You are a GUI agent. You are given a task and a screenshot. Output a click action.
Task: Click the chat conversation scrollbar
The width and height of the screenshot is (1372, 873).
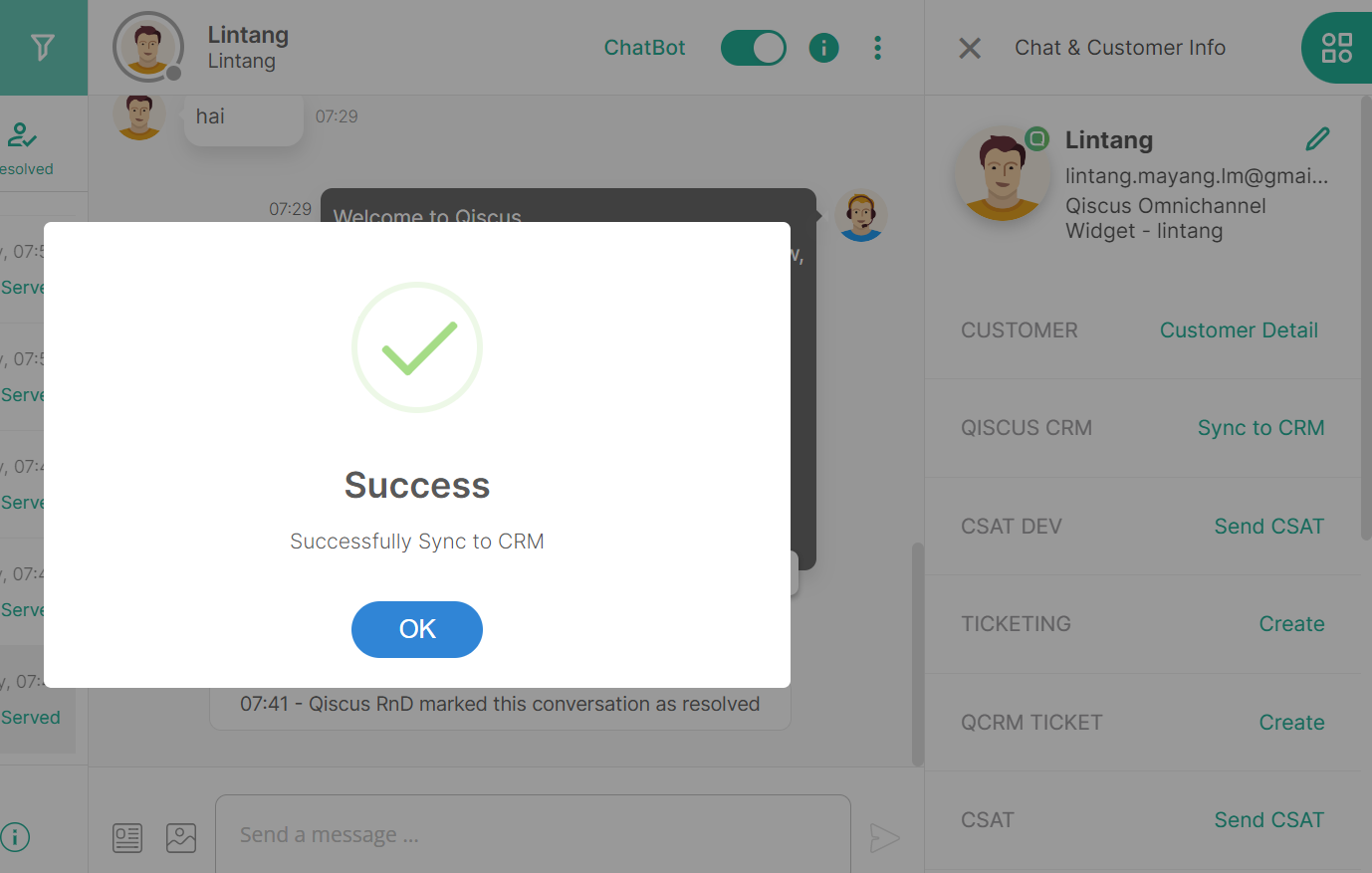click(917, 653)
